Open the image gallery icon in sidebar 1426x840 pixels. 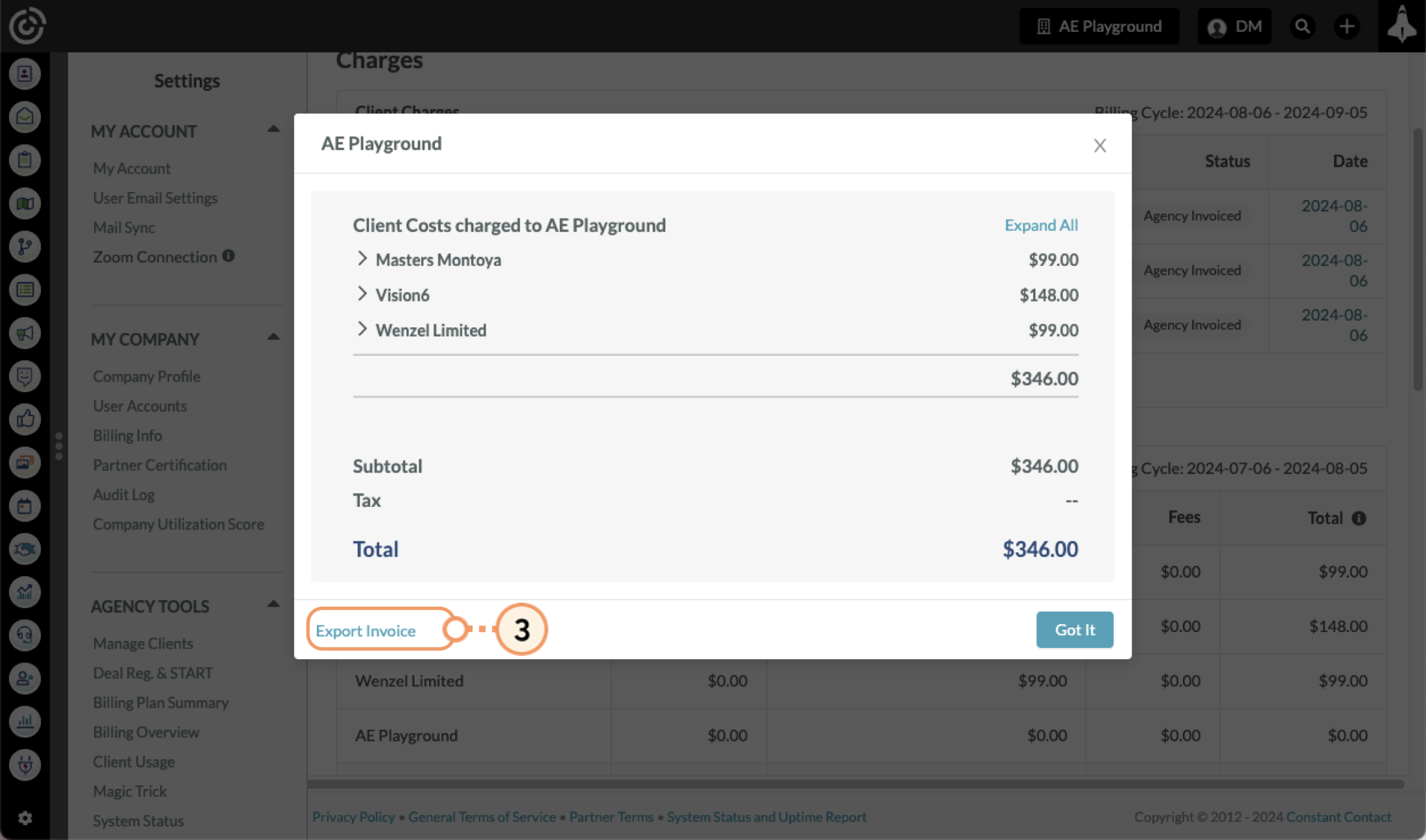pos(25,463)
